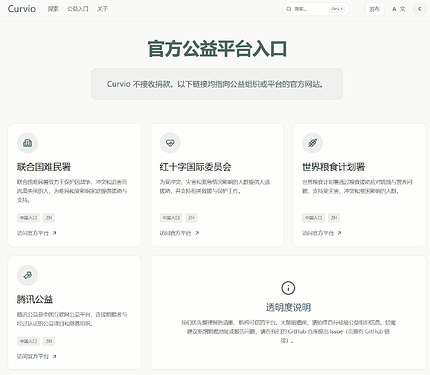Visit official platform link for 红十字国际委员会
430x375 pixels.
(179, 233)
